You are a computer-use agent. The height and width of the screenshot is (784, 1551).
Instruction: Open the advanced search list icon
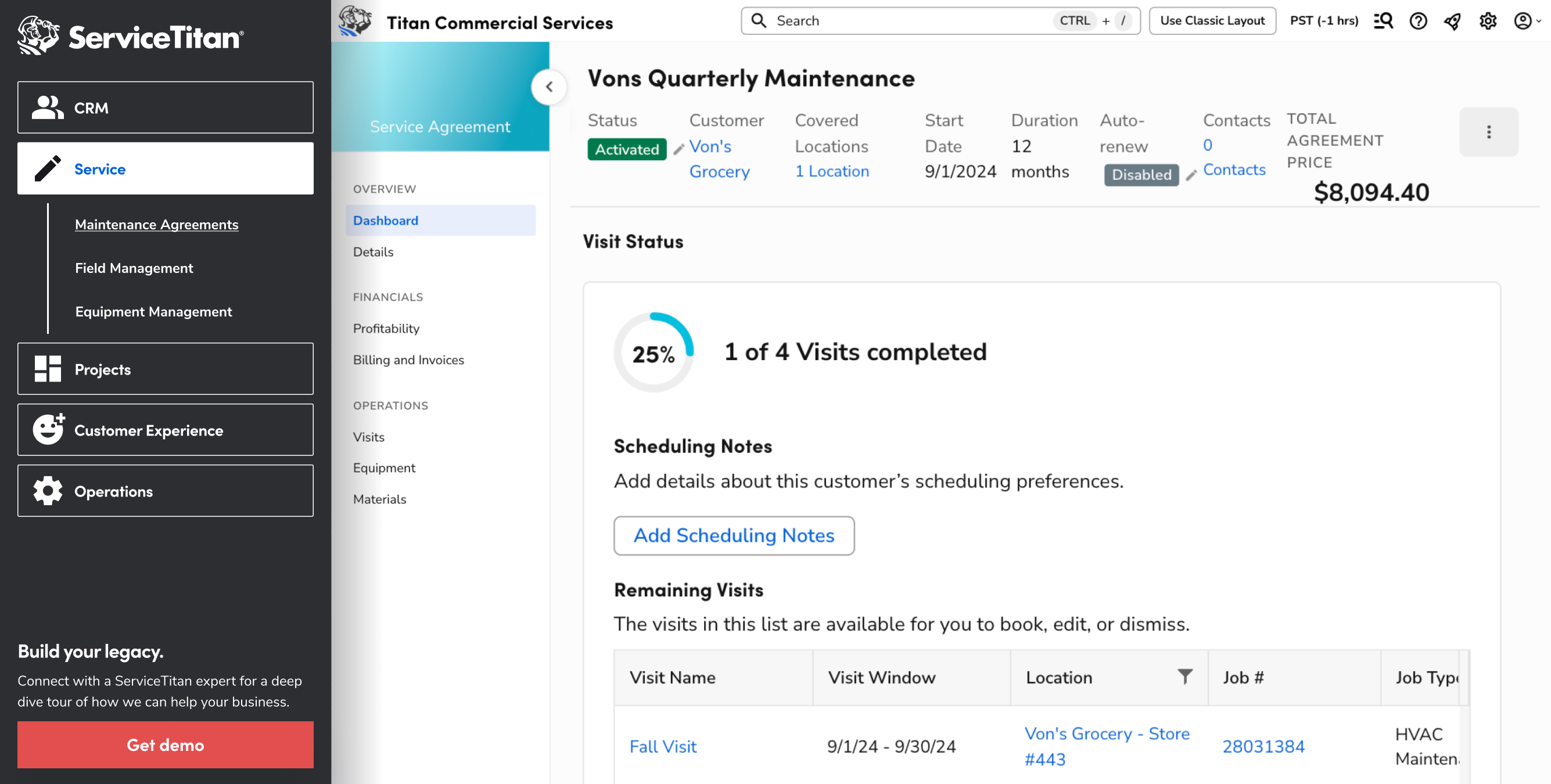1383,21
